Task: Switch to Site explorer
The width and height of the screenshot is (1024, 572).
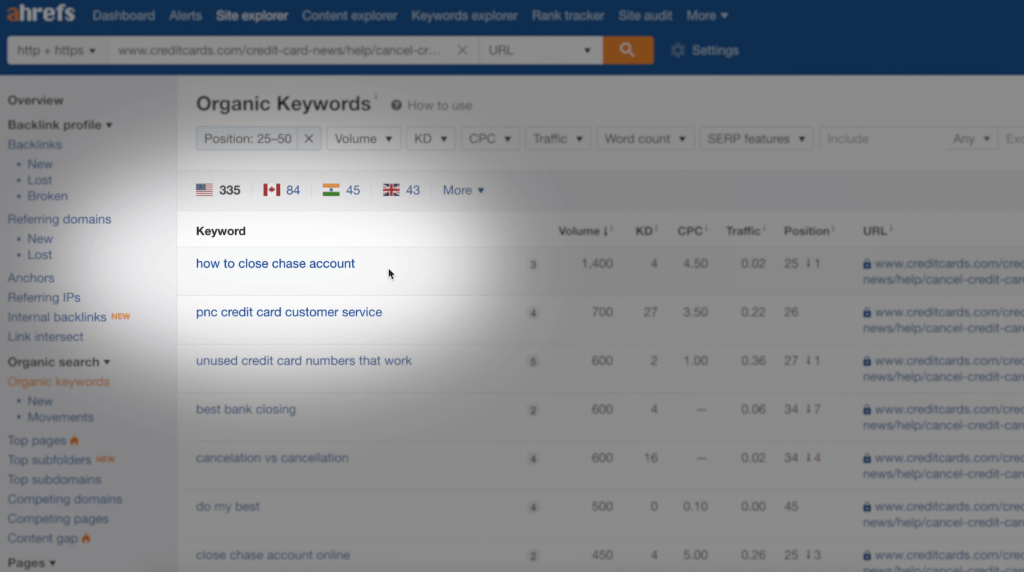Action: click(x=252, y=15)
